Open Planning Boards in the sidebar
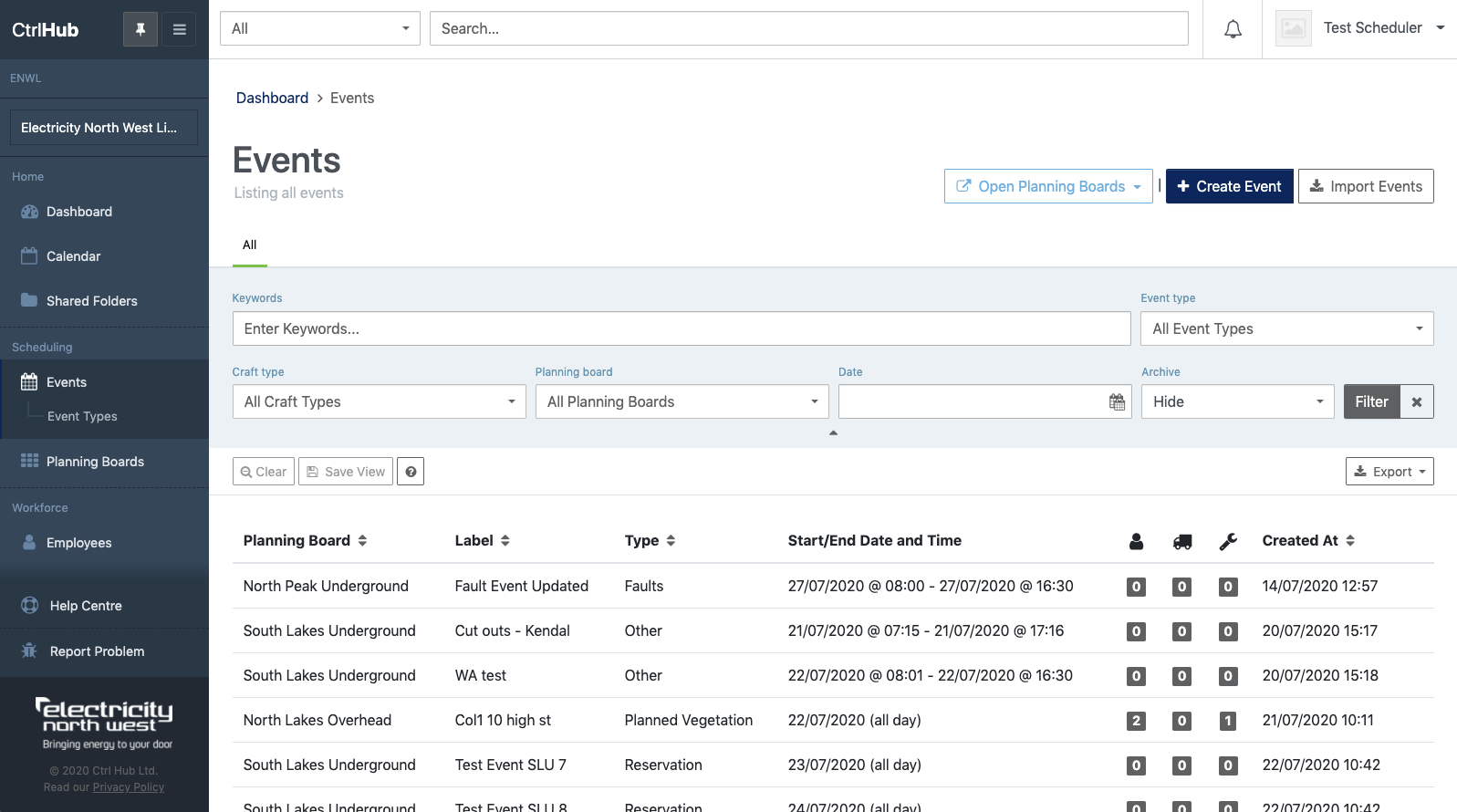 point(95,462)
